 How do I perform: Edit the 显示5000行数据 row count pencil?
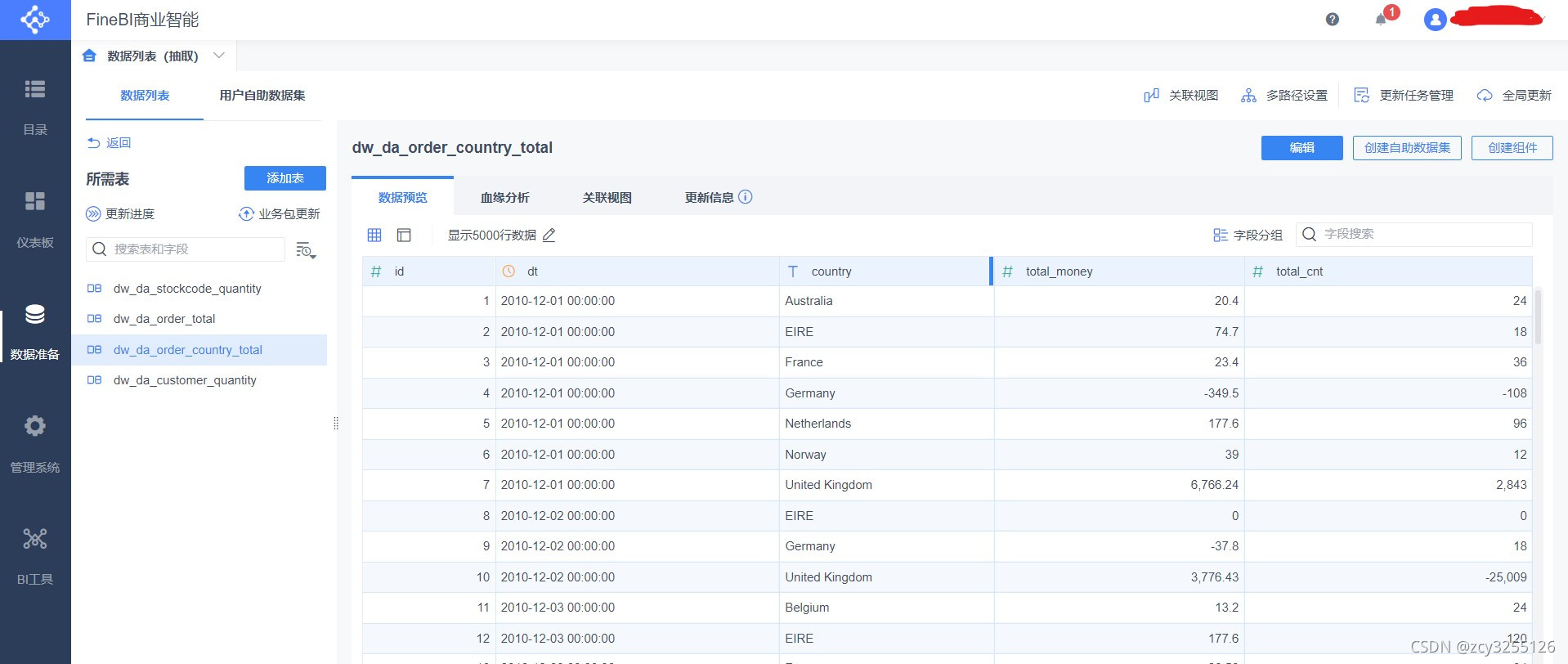click(549, 236)
